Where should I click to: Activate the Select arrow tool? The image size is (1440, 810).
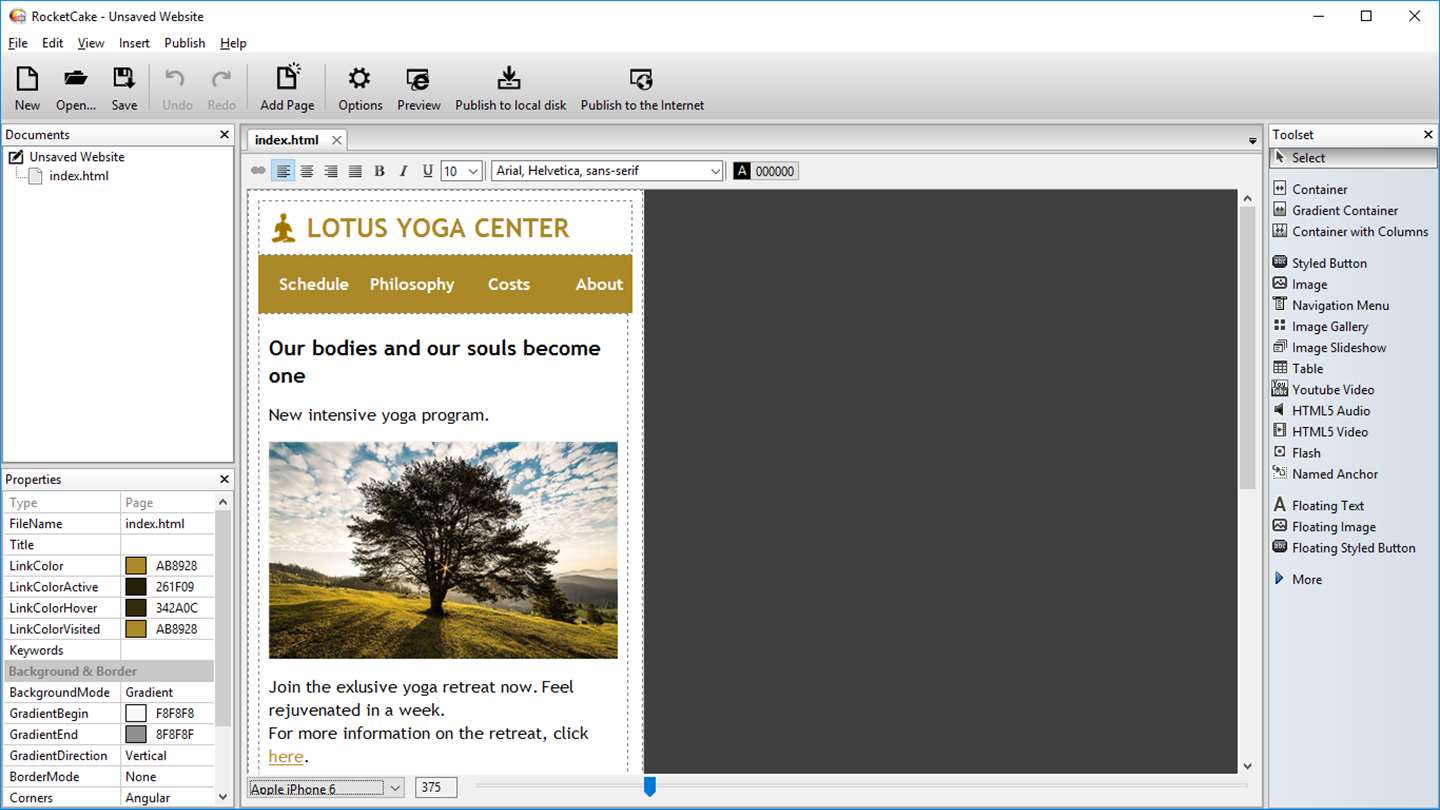[x=1353, y=157]
